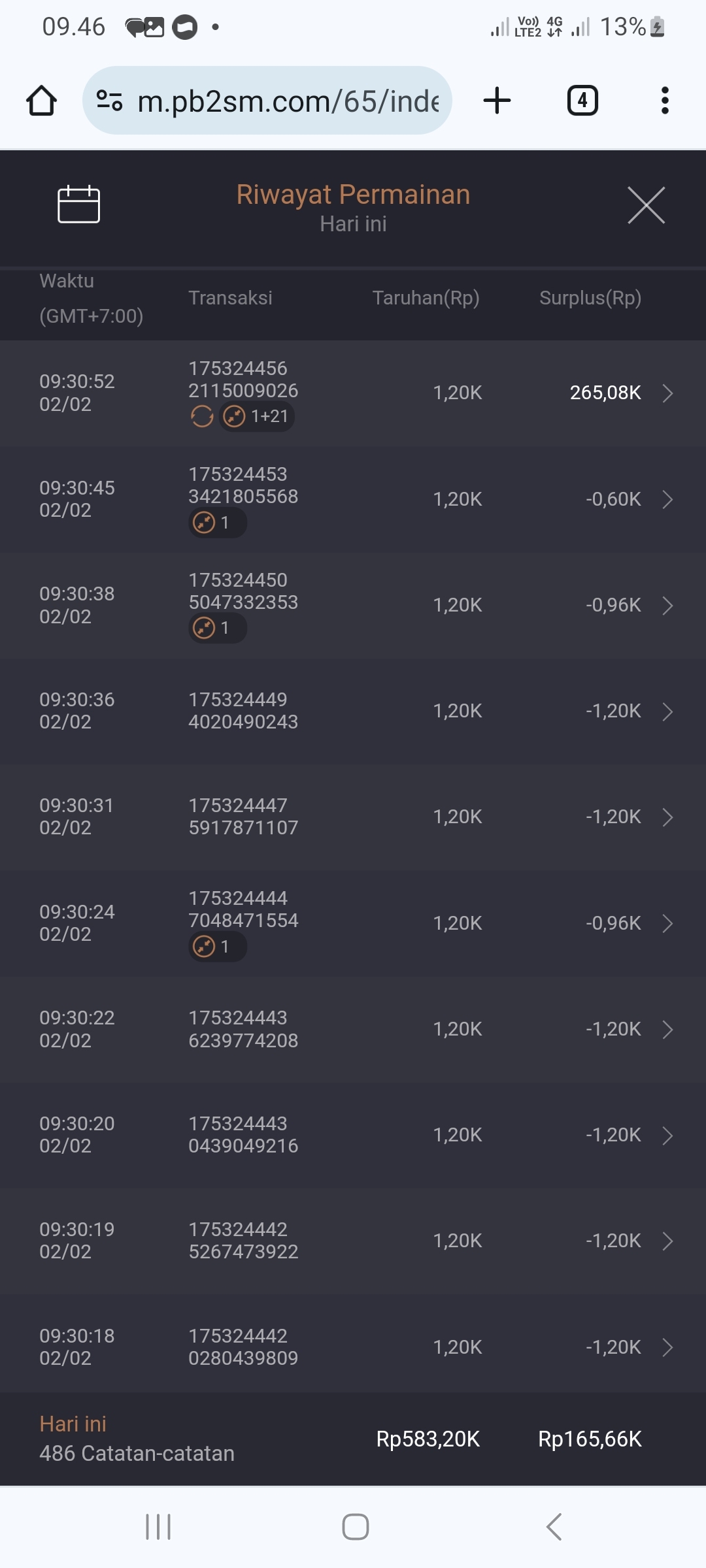Tap the browser home icon
This screenshot has width=706, height=1568.
pyautogui.click(x=41, y=101)
